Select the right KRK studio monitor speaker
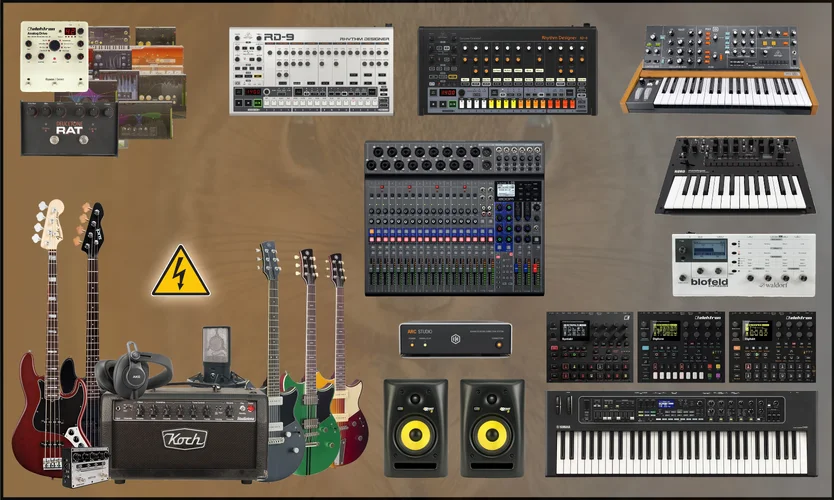This screenshot has width=834, height=500. 493,428
